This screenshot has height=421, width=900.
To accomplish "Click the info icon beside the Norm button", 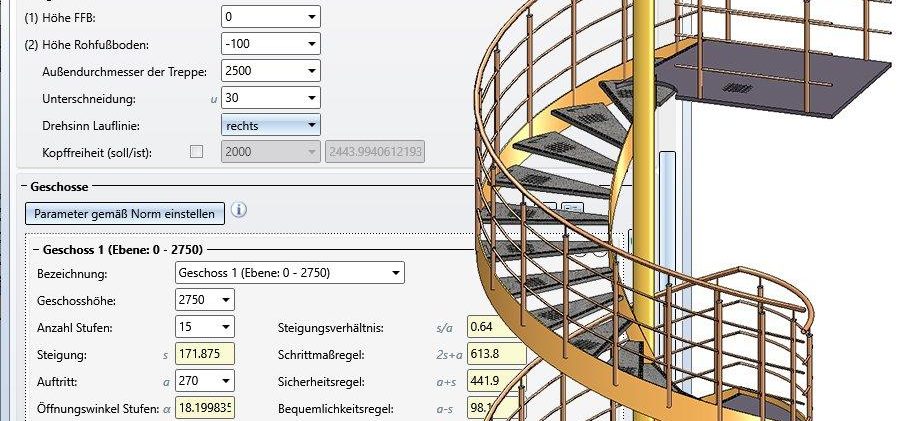I will 239,211.
